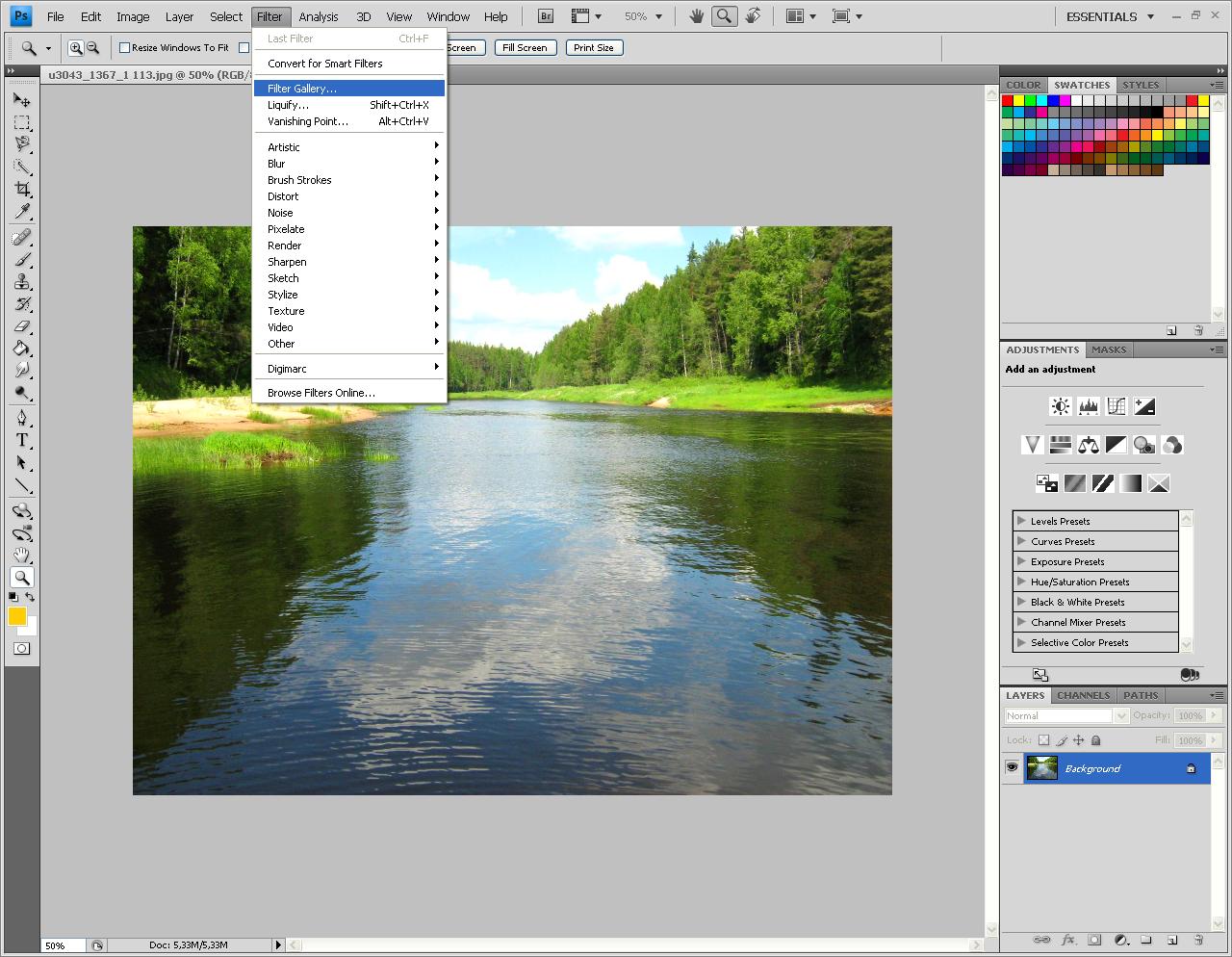The height and width of the screenshot is (957, 1232).
Task: Delete layer using the trash icon
Action: (1198, 940)
